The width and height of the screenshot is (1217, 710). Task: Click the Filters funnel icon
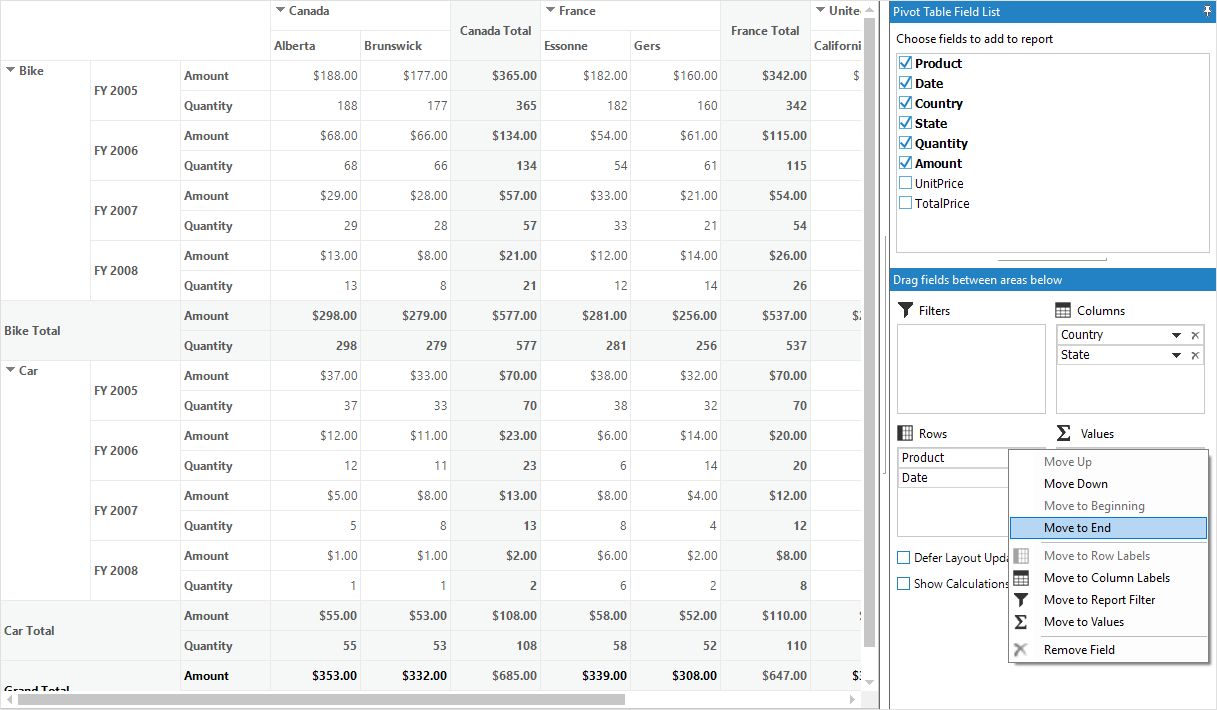click(x=906, y=311)
